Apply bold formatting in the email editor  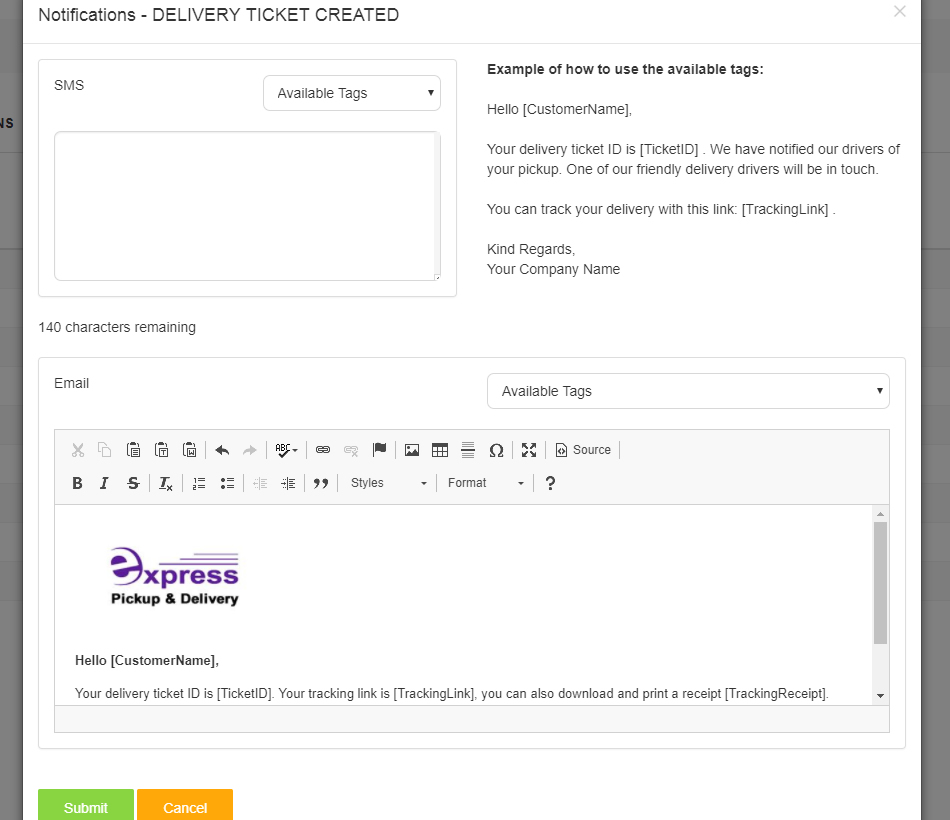77,483
